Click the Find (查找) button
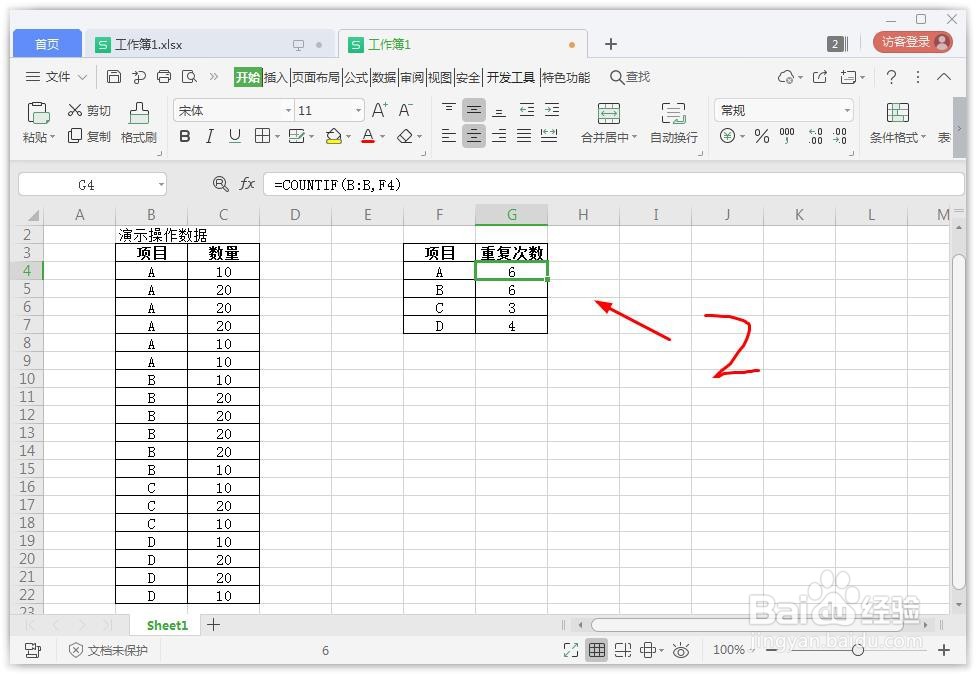Viewport: 976px width, 674px height. (630, 77)
